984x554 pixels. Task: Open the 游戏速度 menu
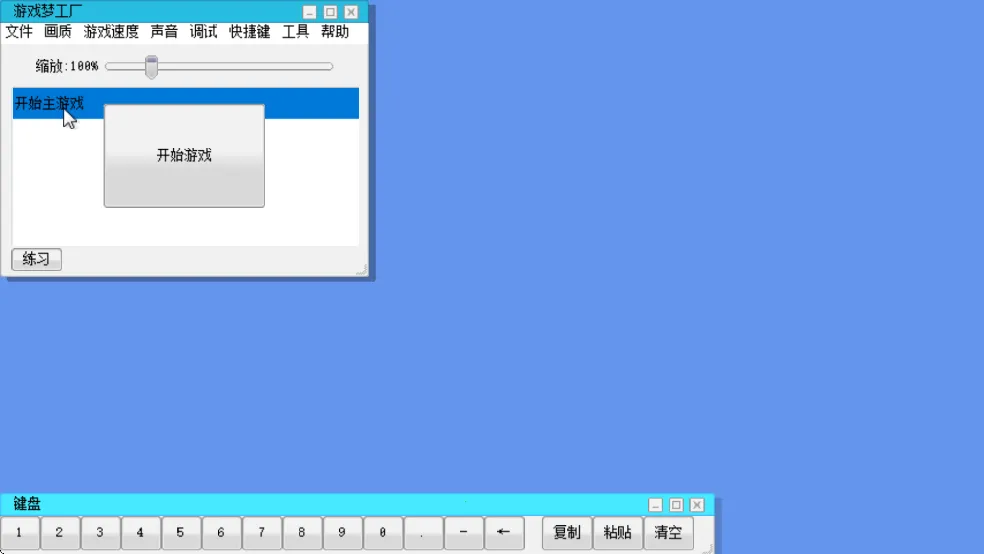pos(111,32)
